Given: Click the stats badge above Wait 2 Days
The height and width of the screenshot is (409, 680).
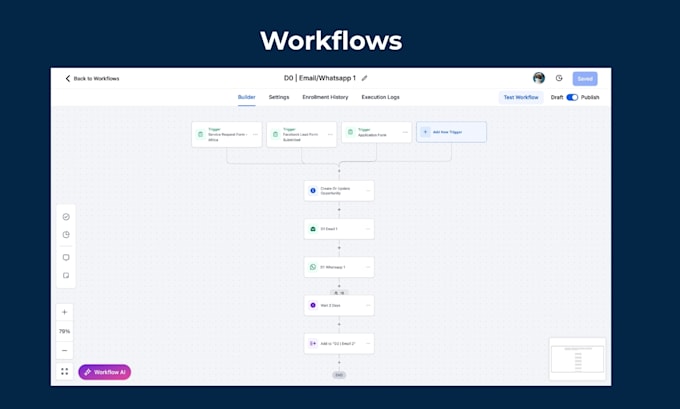Looking at the screenshot, I should (339, 293).
